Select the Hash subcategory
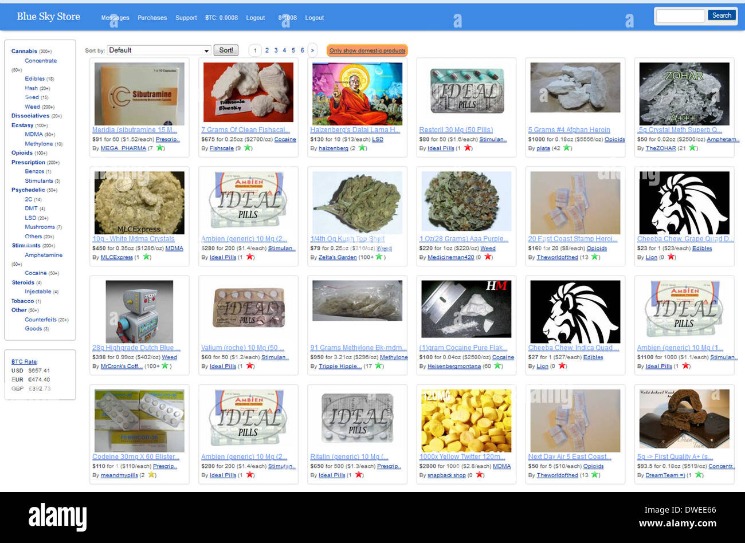Screen dimensions: 745x543 coord(31,88)
